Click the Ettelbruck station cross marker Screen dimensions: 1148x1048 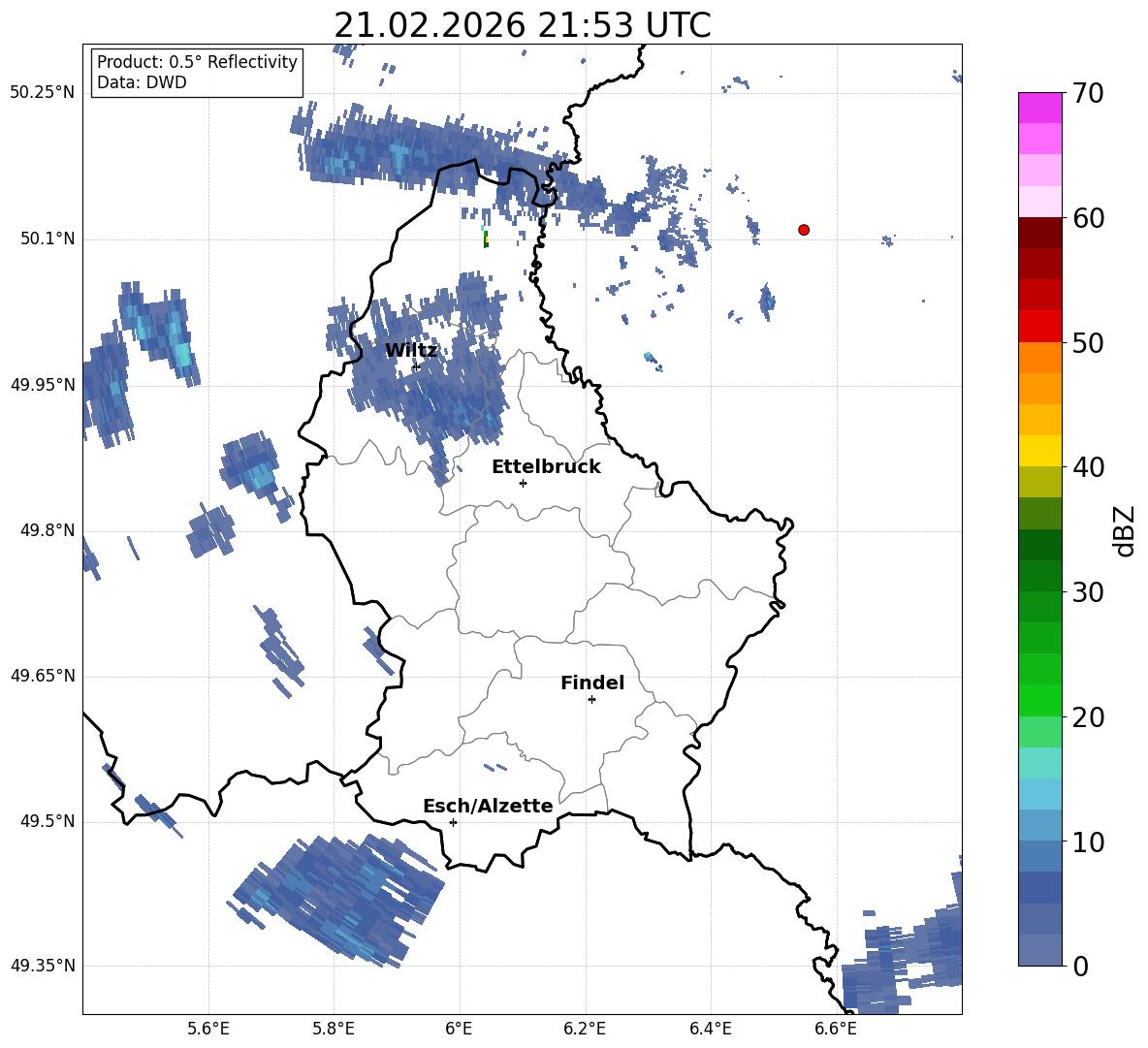[523, 483]
